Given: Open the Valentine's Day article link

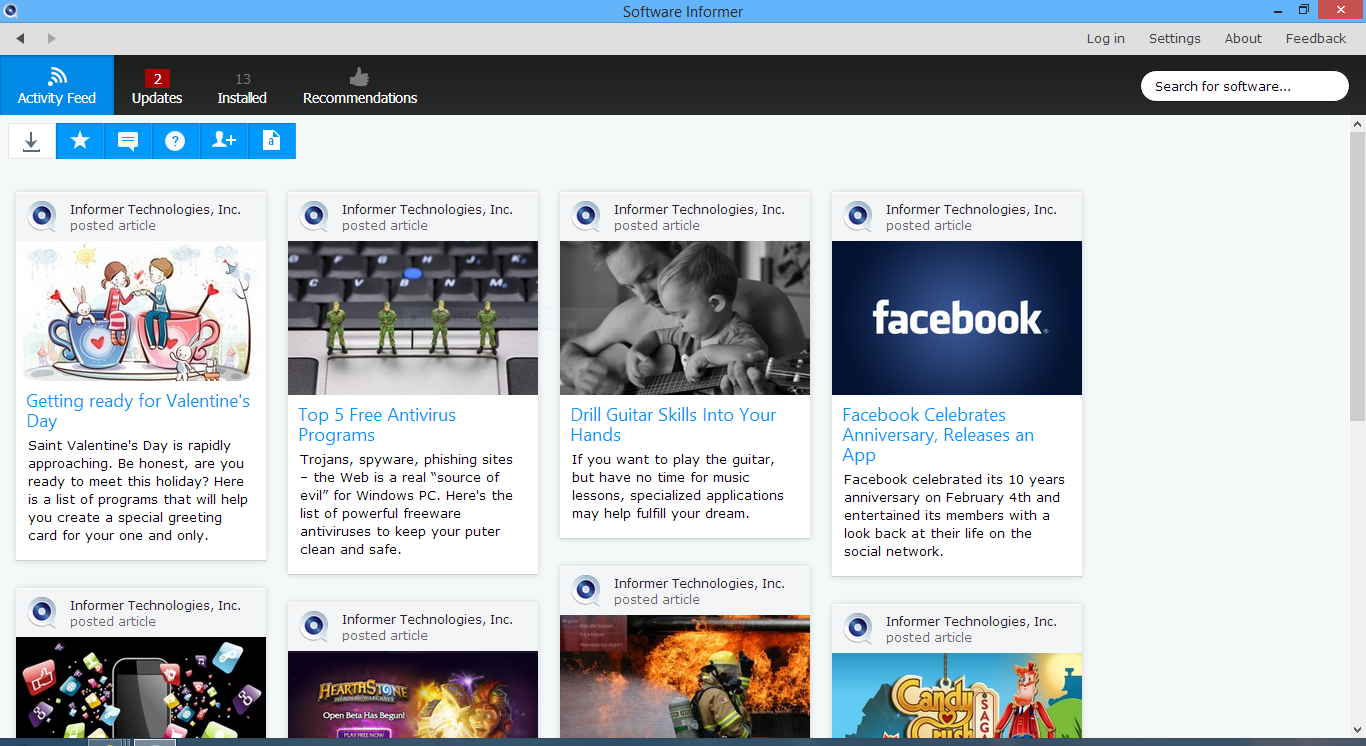Looking at the screenshot, I should 138,411.
